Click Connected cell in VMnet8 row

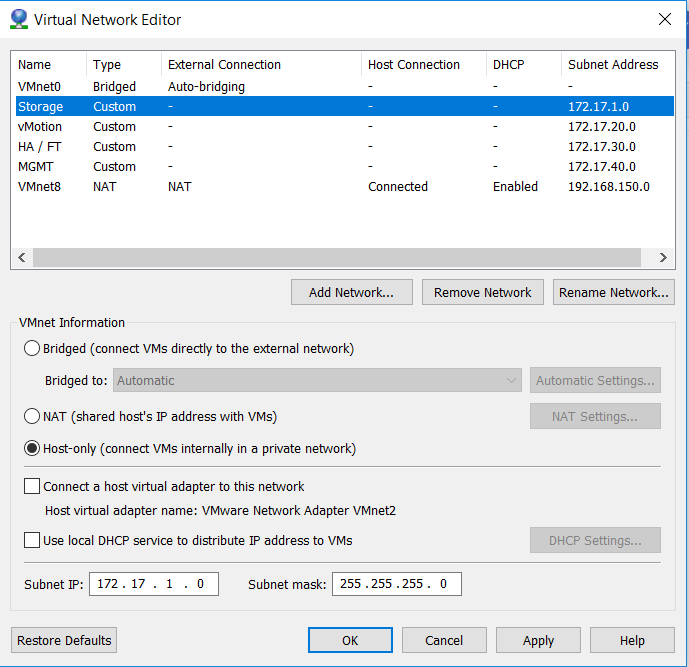click(398, 186)
